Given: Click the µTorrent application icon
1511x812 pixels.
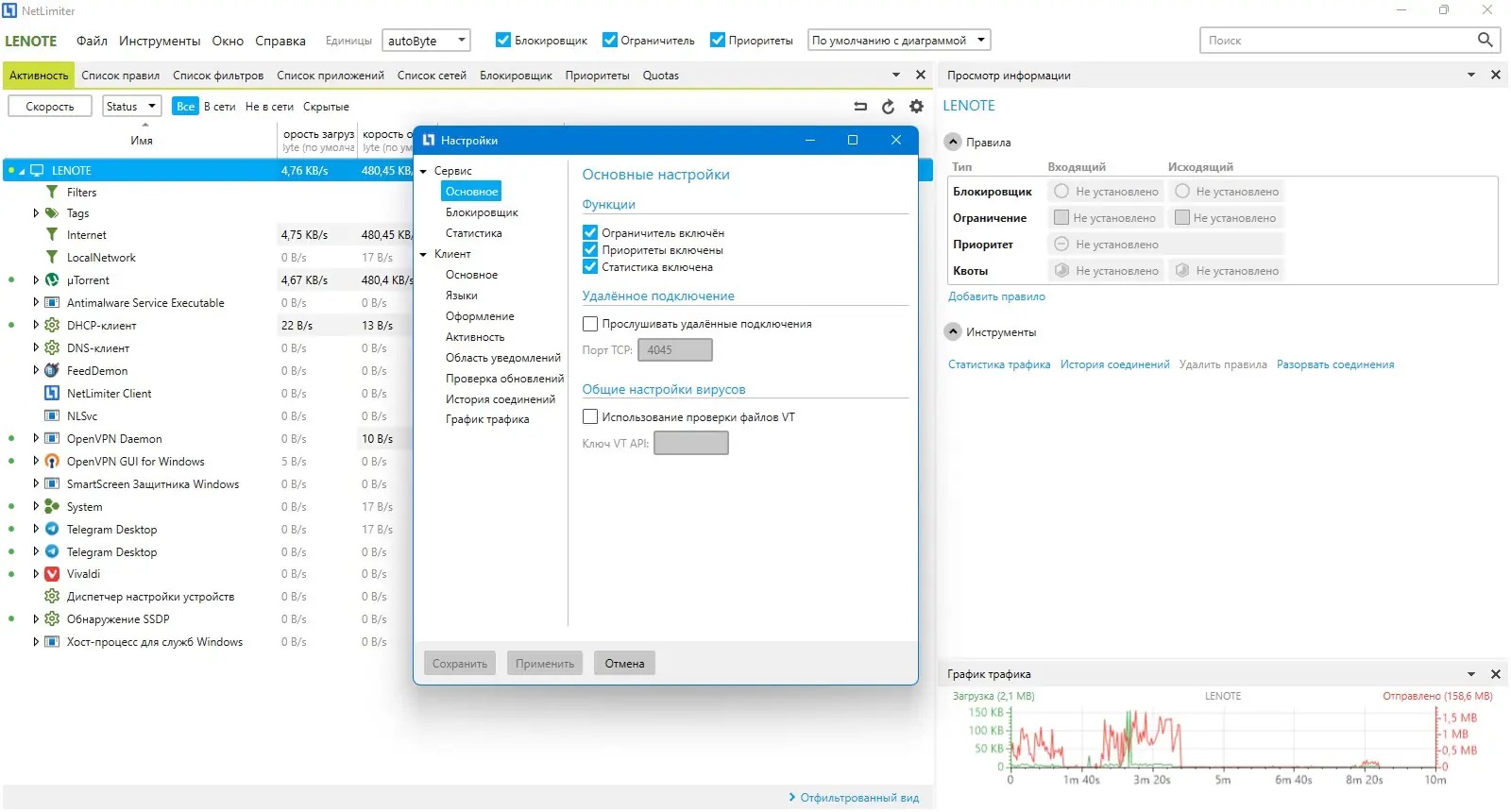Looking at the screenshot, I should [x=52, y=280].
